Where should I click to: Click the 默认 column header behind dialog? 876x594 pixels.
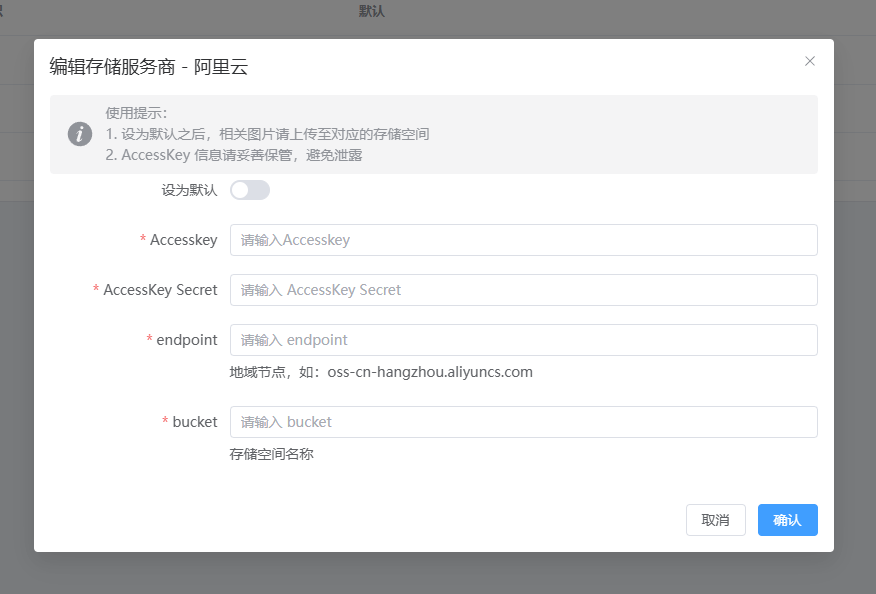tap(372, 11)
